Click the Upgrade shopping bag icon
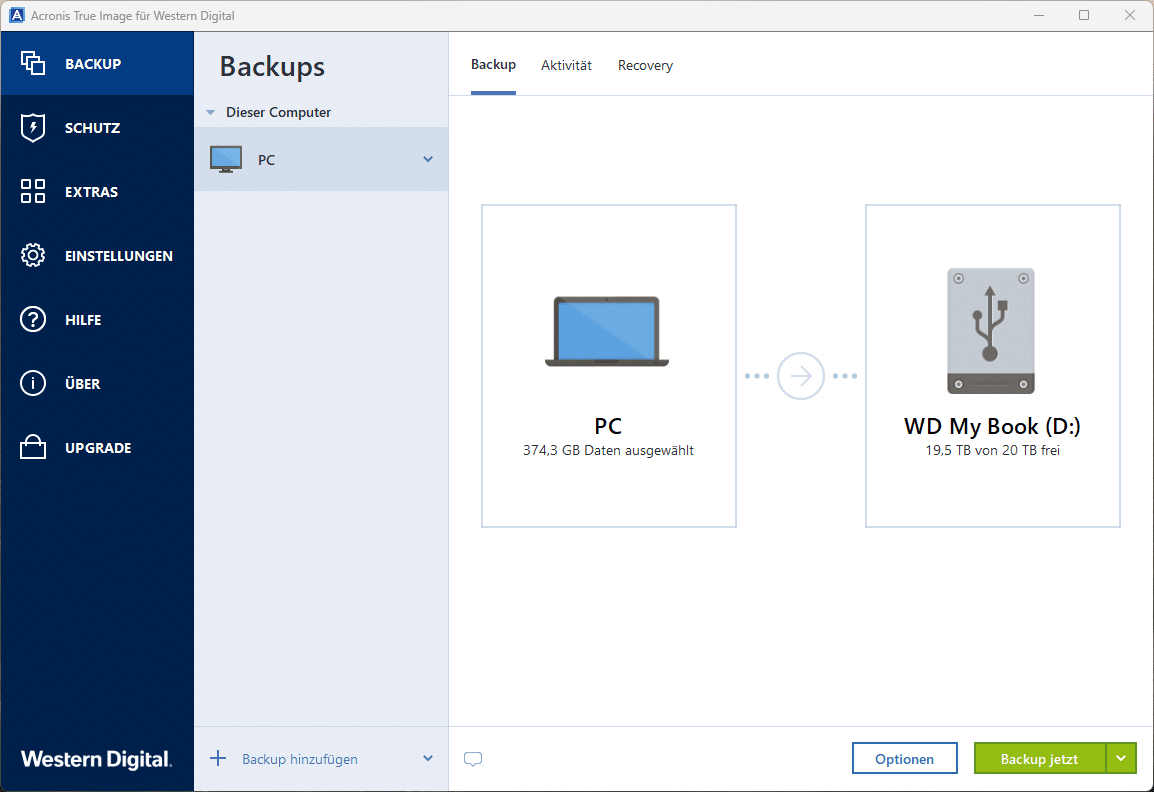Viewport: 1154px width, 792px height. (33, 448)
